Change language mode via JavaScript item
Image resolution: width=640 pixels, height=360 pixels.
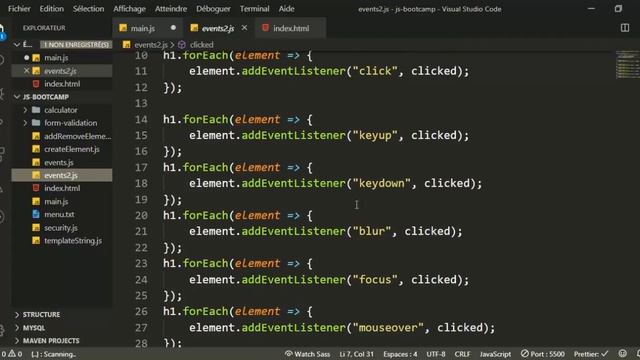pyautogui.click(x=495, y=354)
